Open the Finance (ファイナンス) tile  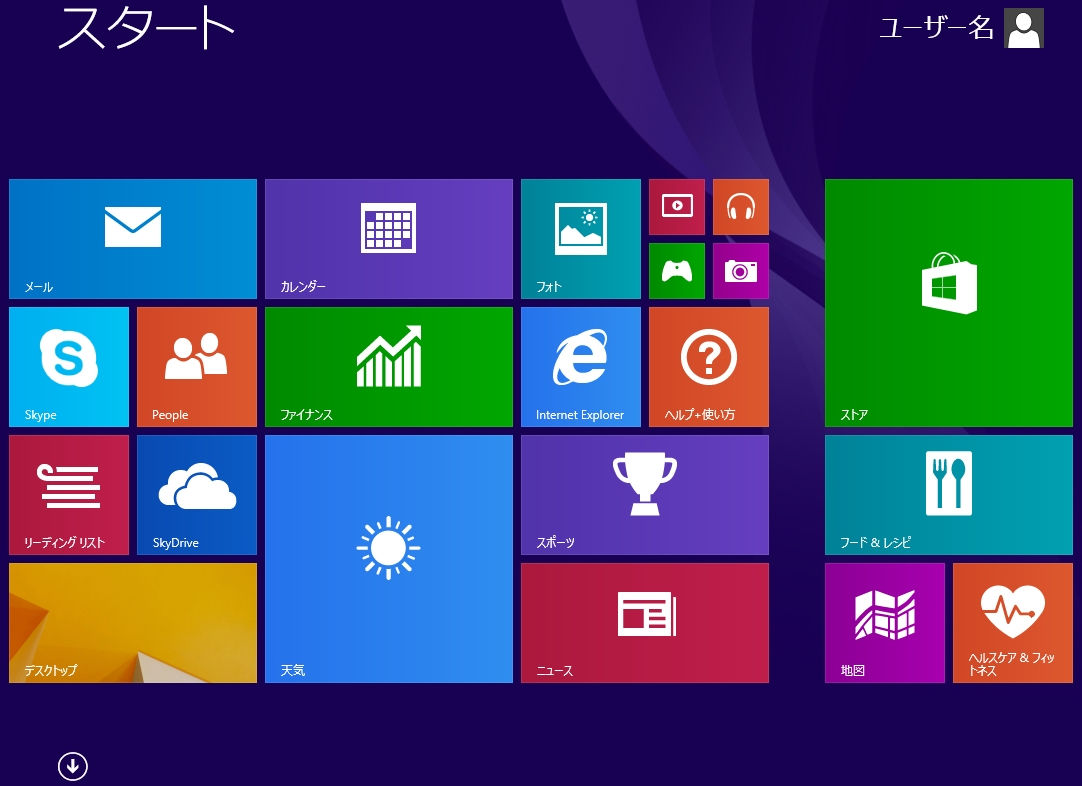[388, 366]
